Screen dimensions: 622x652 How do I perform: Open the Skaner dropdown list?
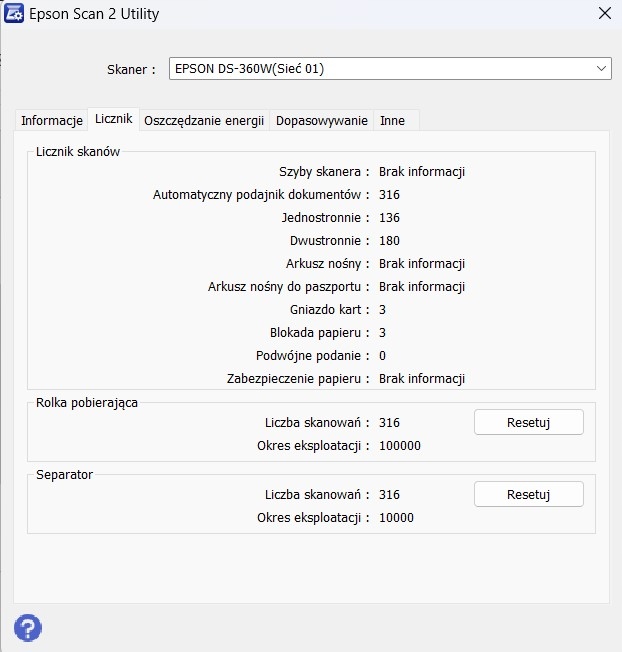point(390,69)
